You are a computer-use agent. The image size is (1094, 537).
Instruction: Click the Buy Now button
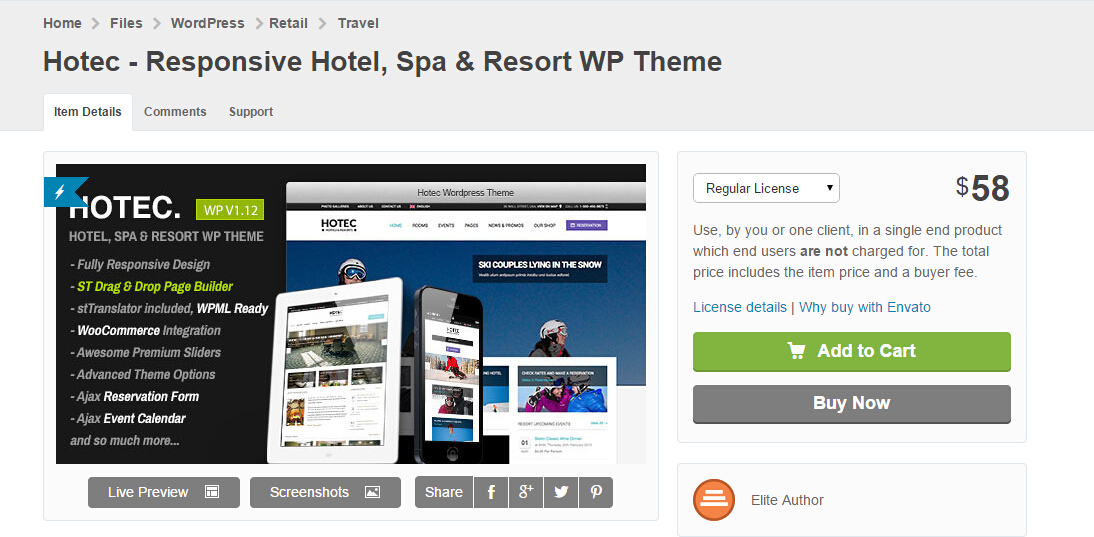851,404
